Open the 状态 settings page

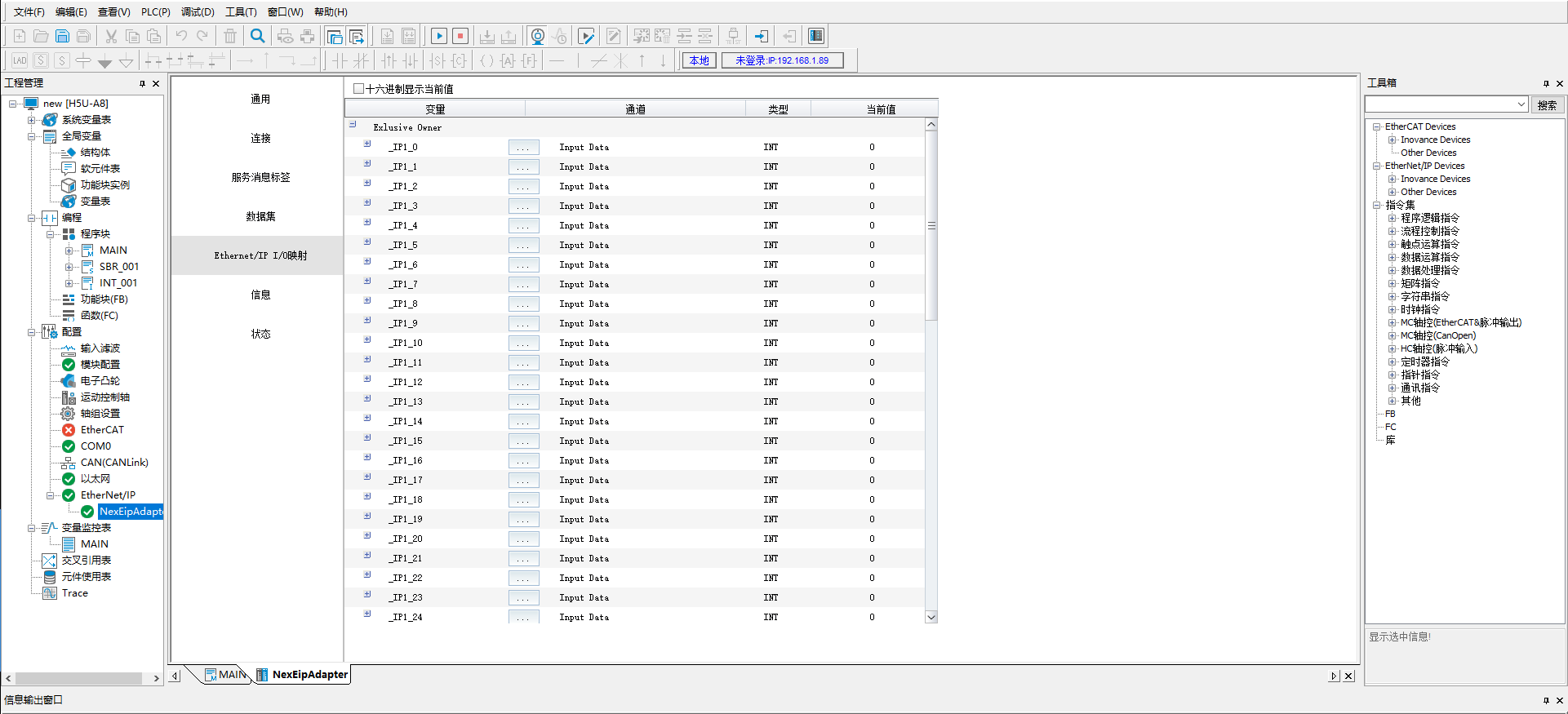coord(260,335)
